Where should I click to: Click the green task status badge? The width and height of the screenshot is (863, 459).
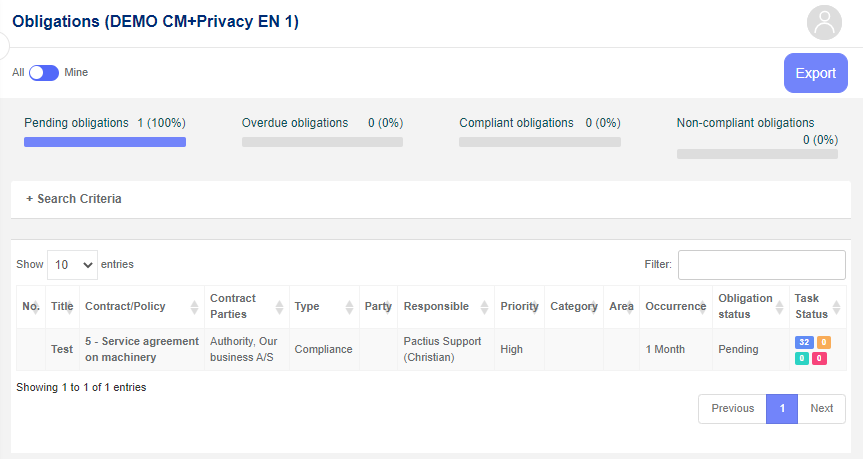point(802,358)
